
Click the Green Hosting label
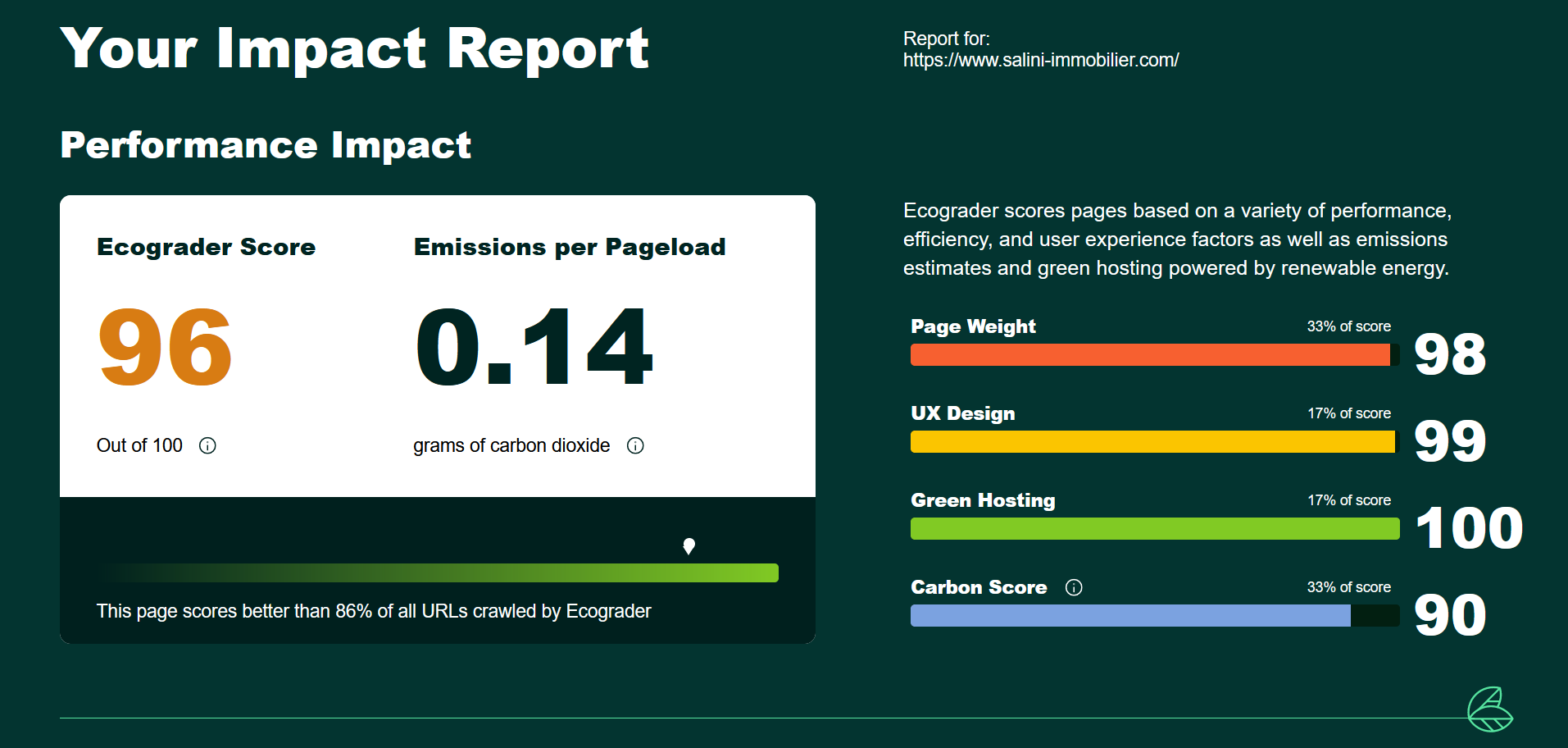[x=983, y=500]
